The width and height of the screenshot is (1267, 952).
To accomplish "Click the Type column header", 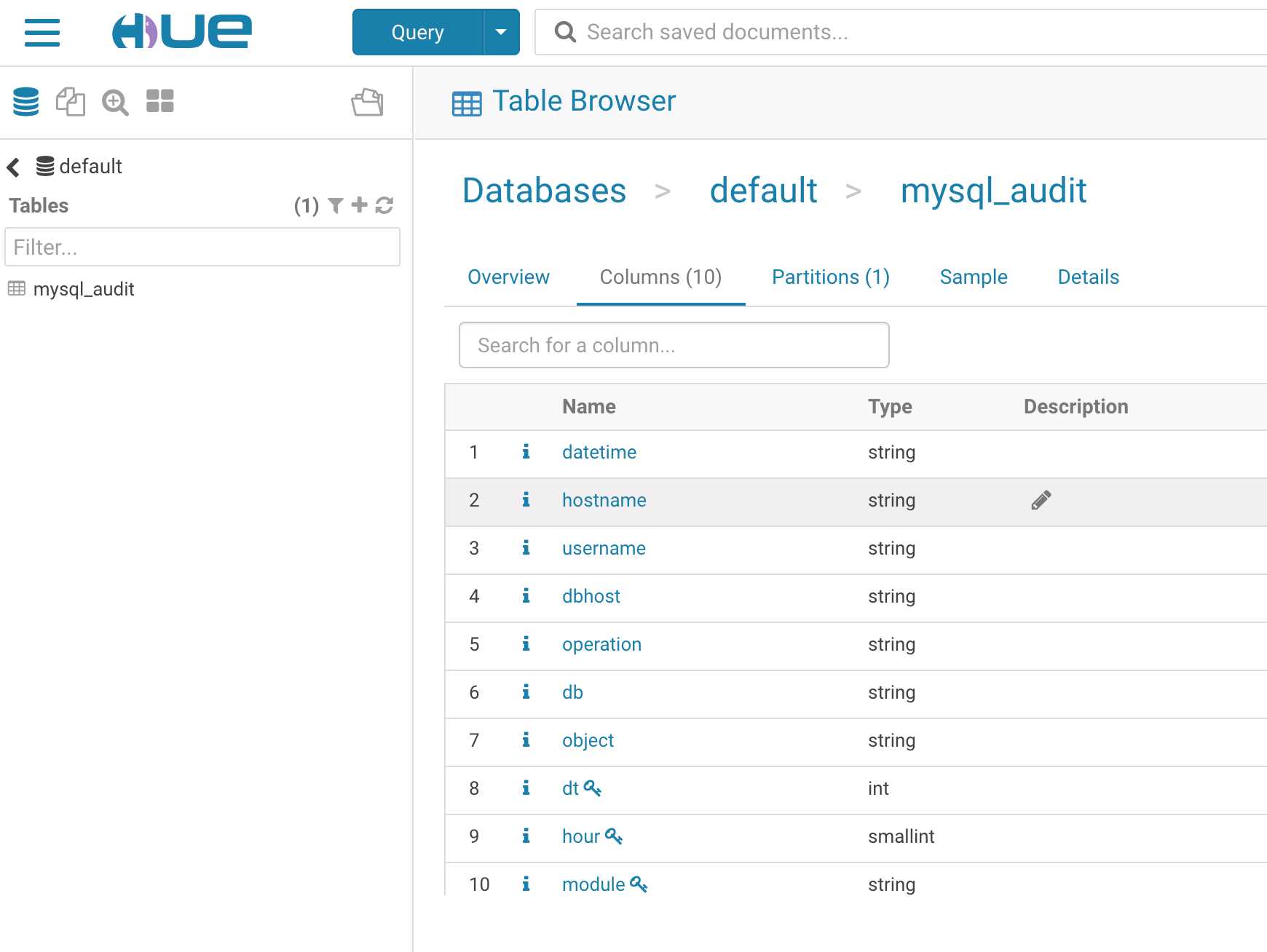I will [890, 407].
